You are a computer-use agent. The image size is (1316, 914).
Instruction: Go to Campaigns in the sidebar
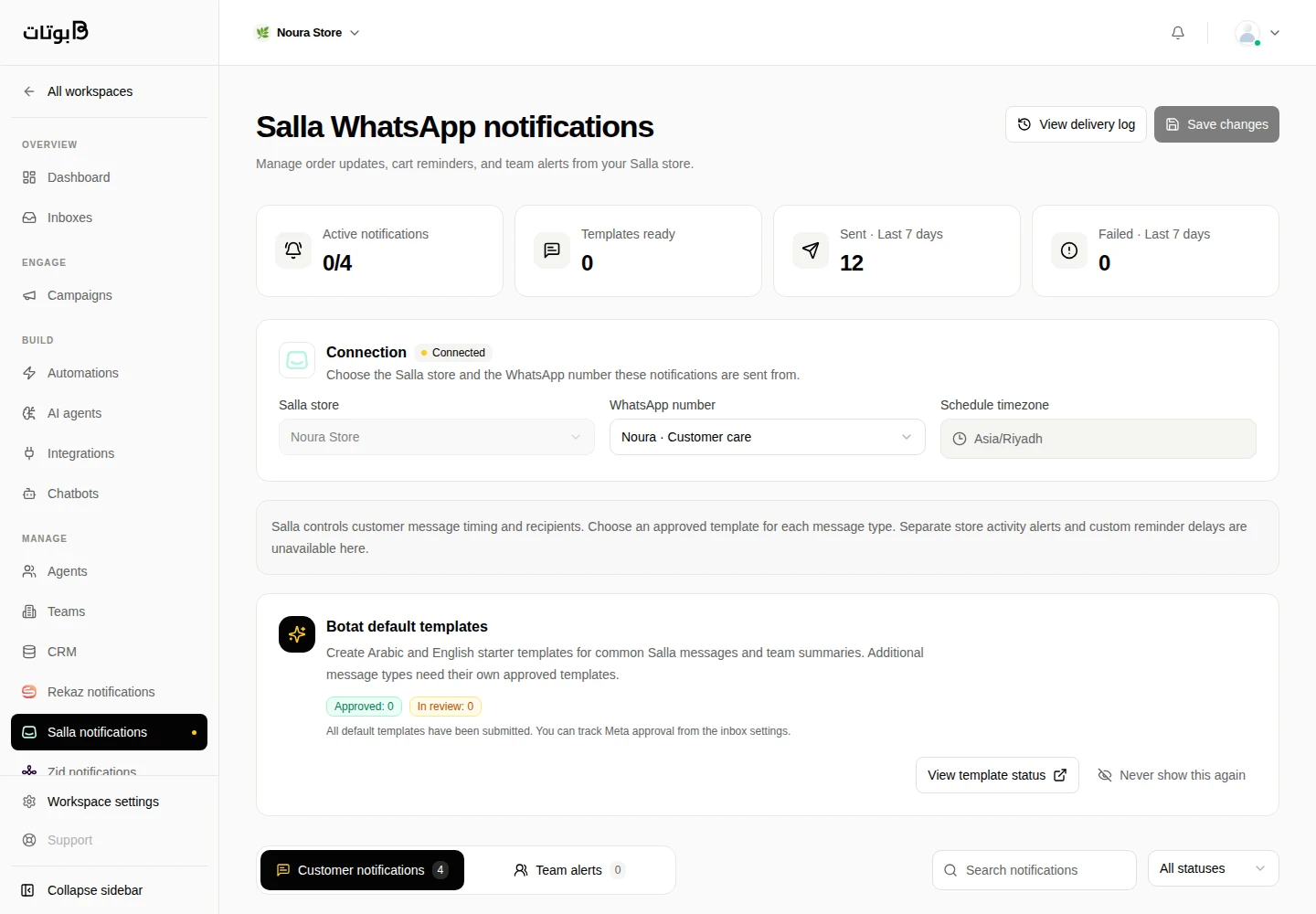coord(109,295)
